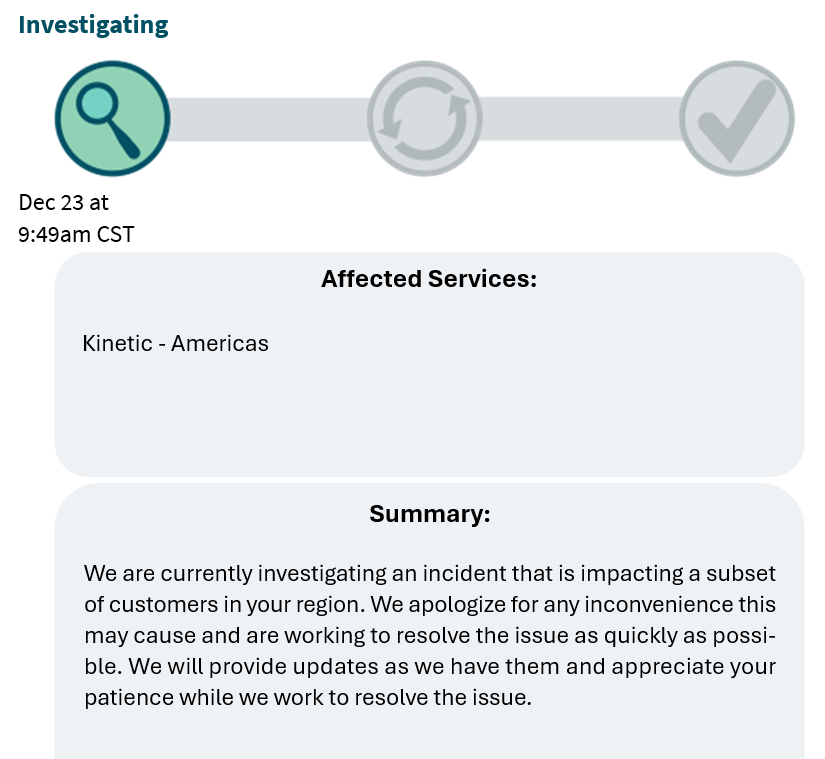
Task: Click the "Dec 23 at" date text
Action: [64, 202]
